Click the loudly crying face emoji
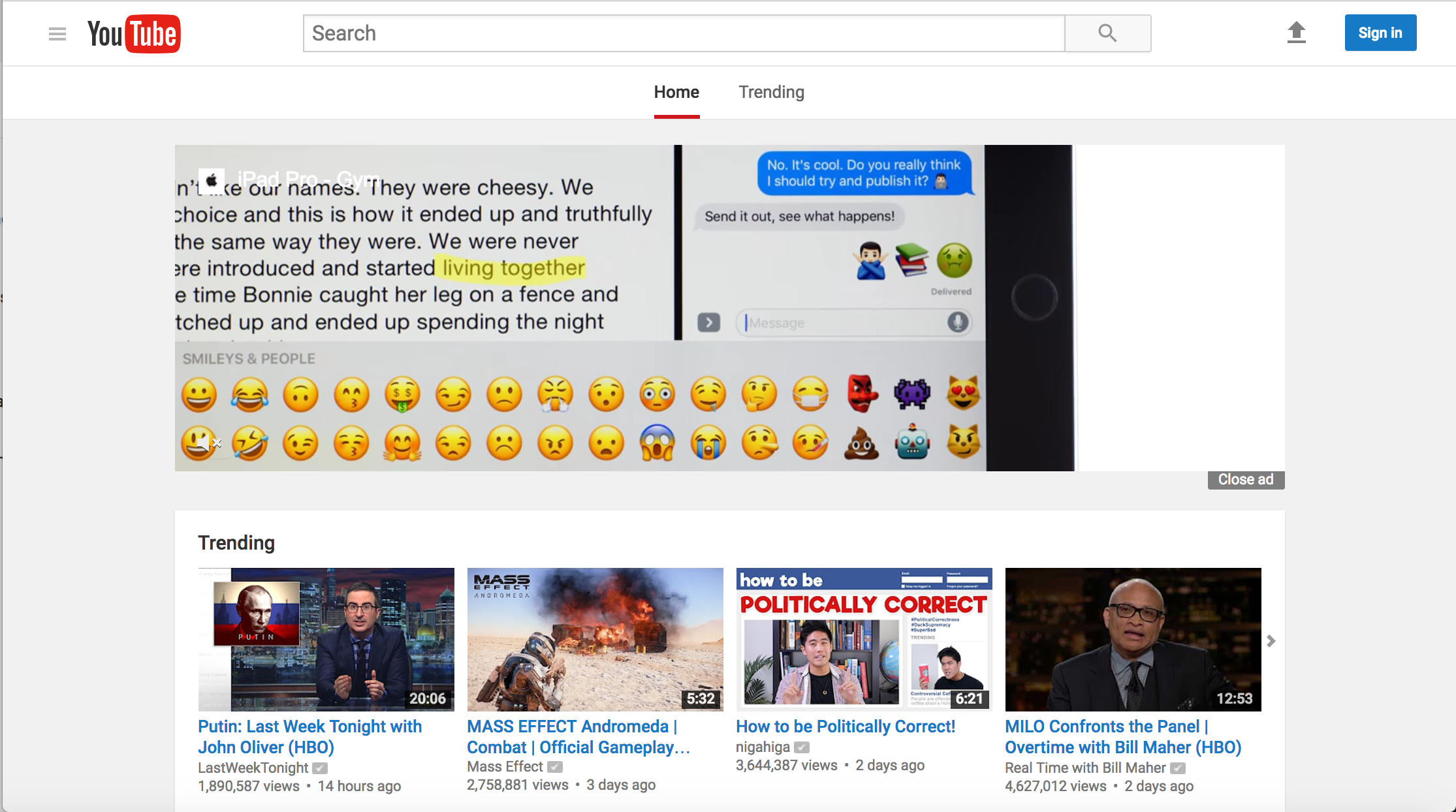This screenshot has width=1456, height=812. tap(708, 444)
